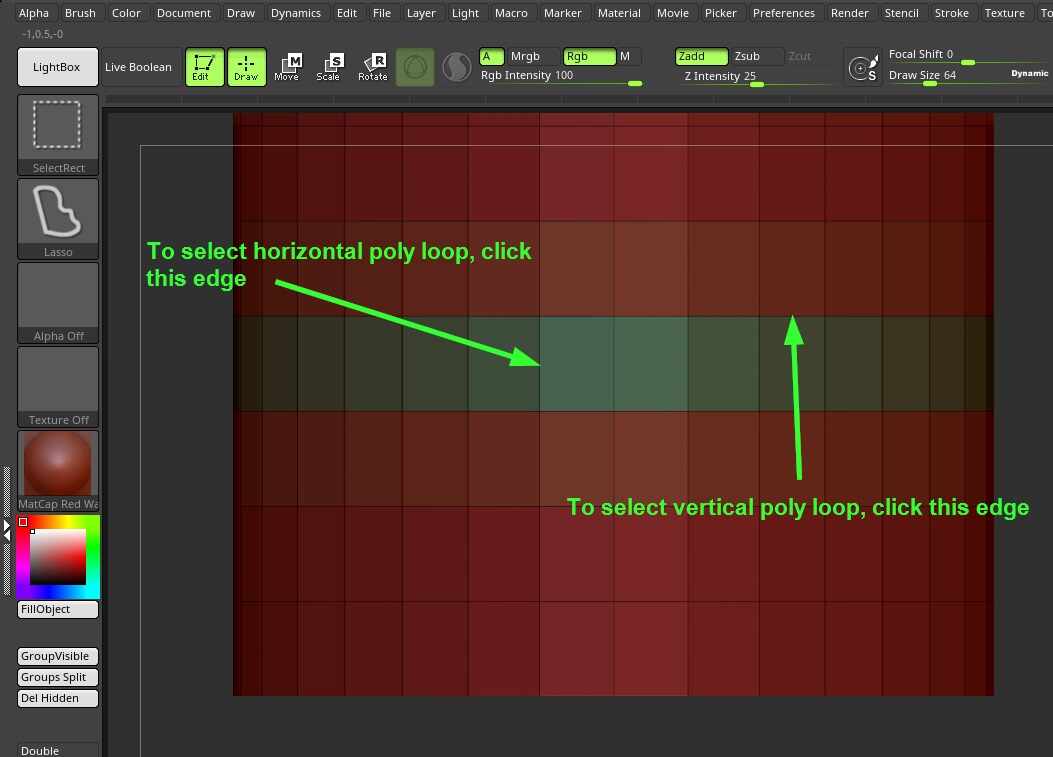Toggle the Draw mode icon
Screen dimensions: 1053x757
click(x=246, y=67)
